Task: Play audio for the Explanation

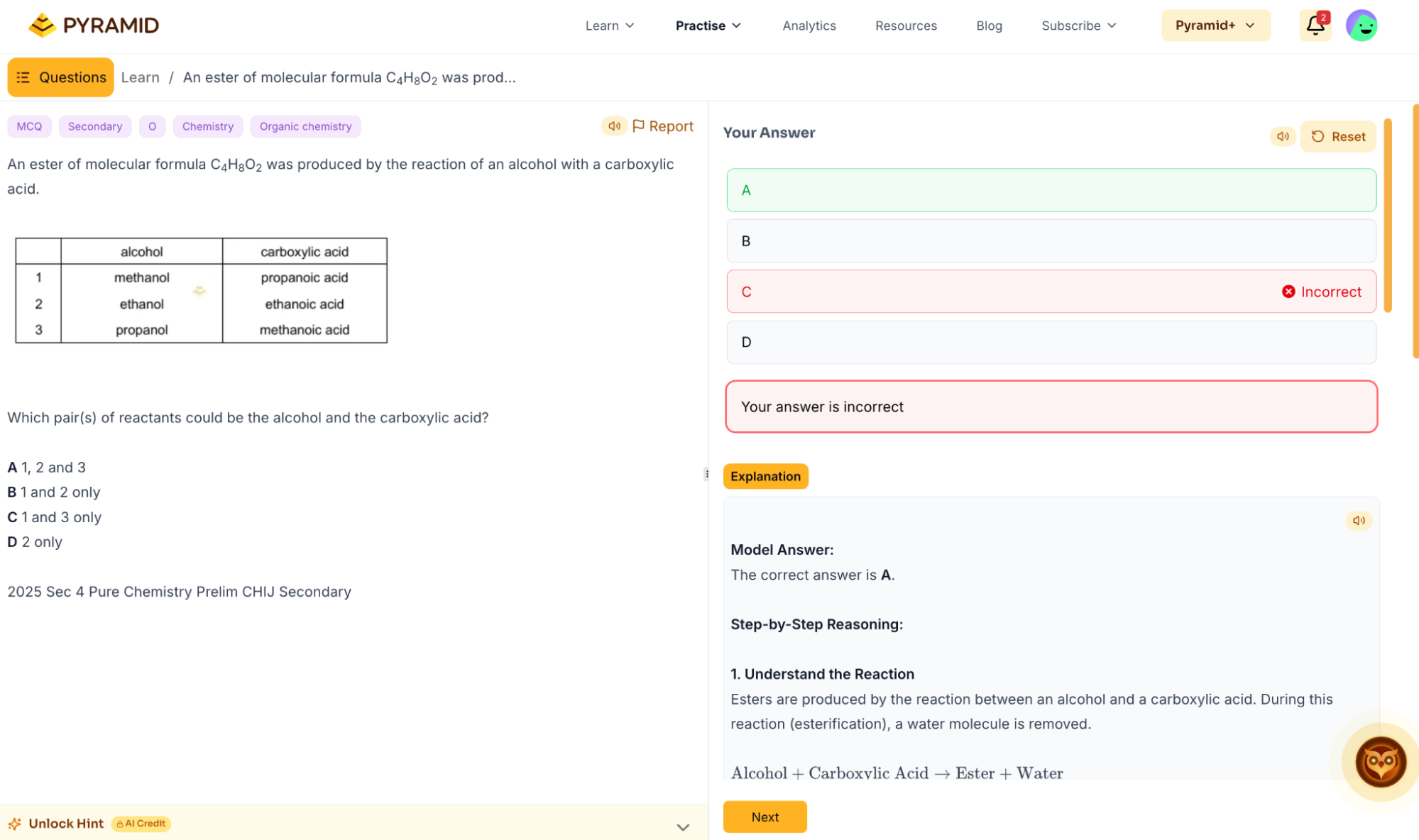Action: point(1359,520)
